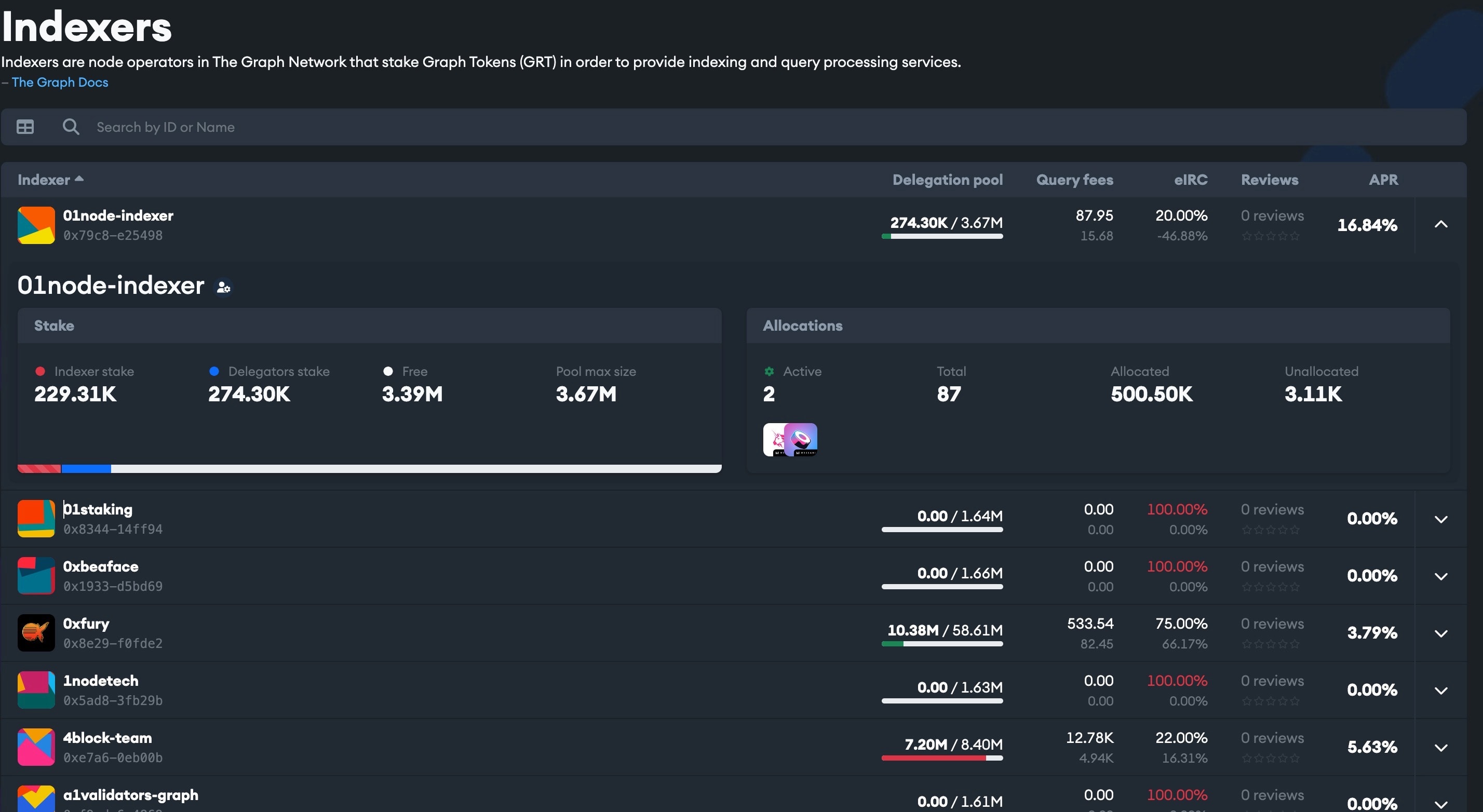Expand the 01staking row details
This screenshot has height=812, width=1483.
1440,519
